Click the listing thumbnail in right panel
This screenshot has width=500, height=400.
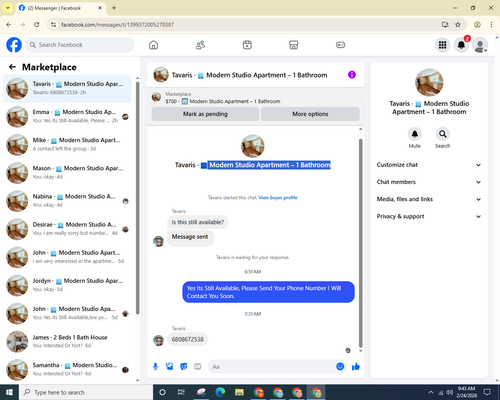[x=429, y=82]
